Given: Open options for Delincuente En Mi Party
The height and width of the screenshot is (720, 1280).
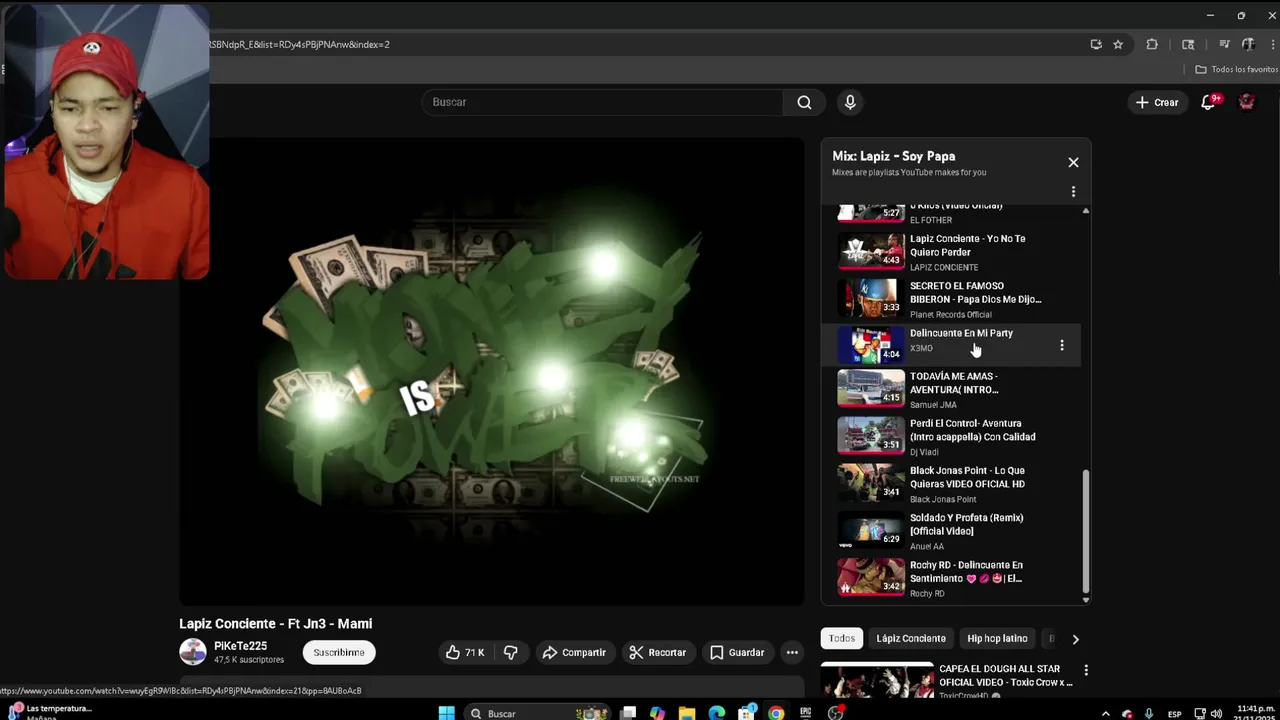Looking at the screenshot, I should point(1061,345).
